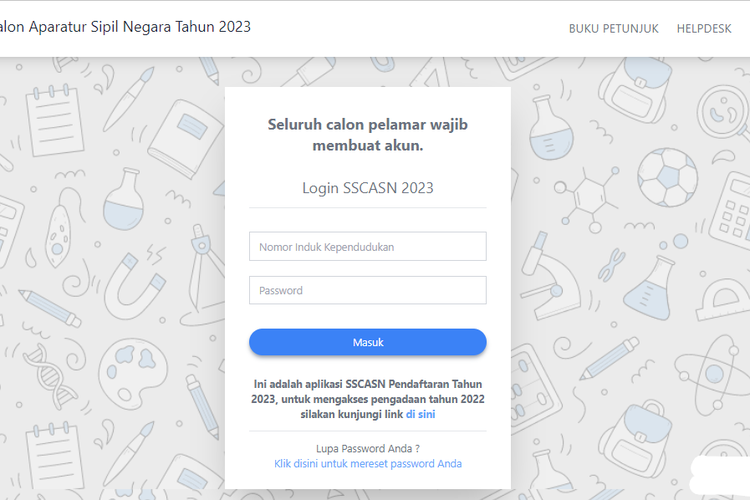Open the HELPDESK menu item
Viewport: 750px width, 500px height.
(704, 29)
